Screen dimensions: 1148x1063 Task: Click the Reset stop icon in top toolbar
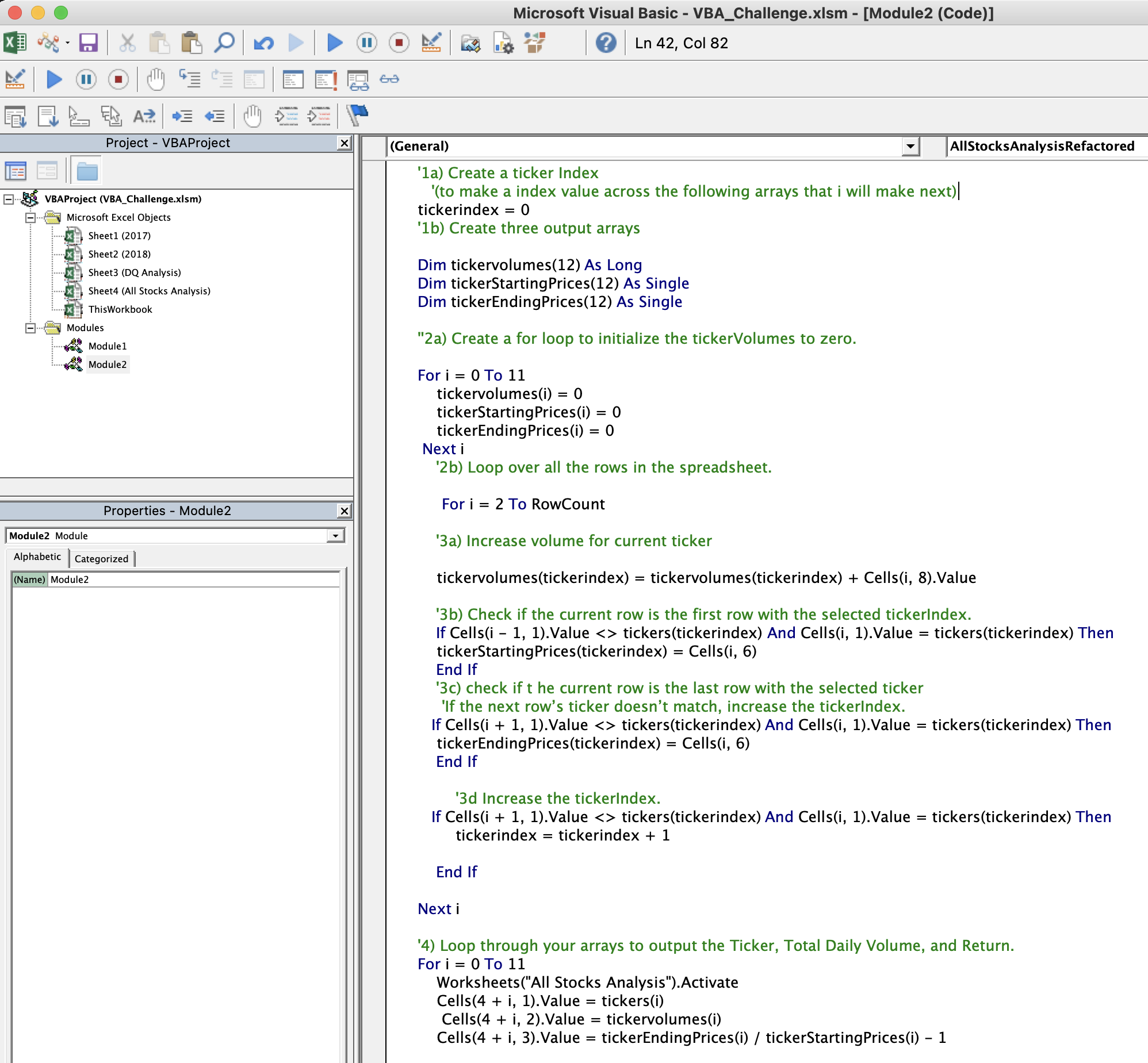(399, 43)
